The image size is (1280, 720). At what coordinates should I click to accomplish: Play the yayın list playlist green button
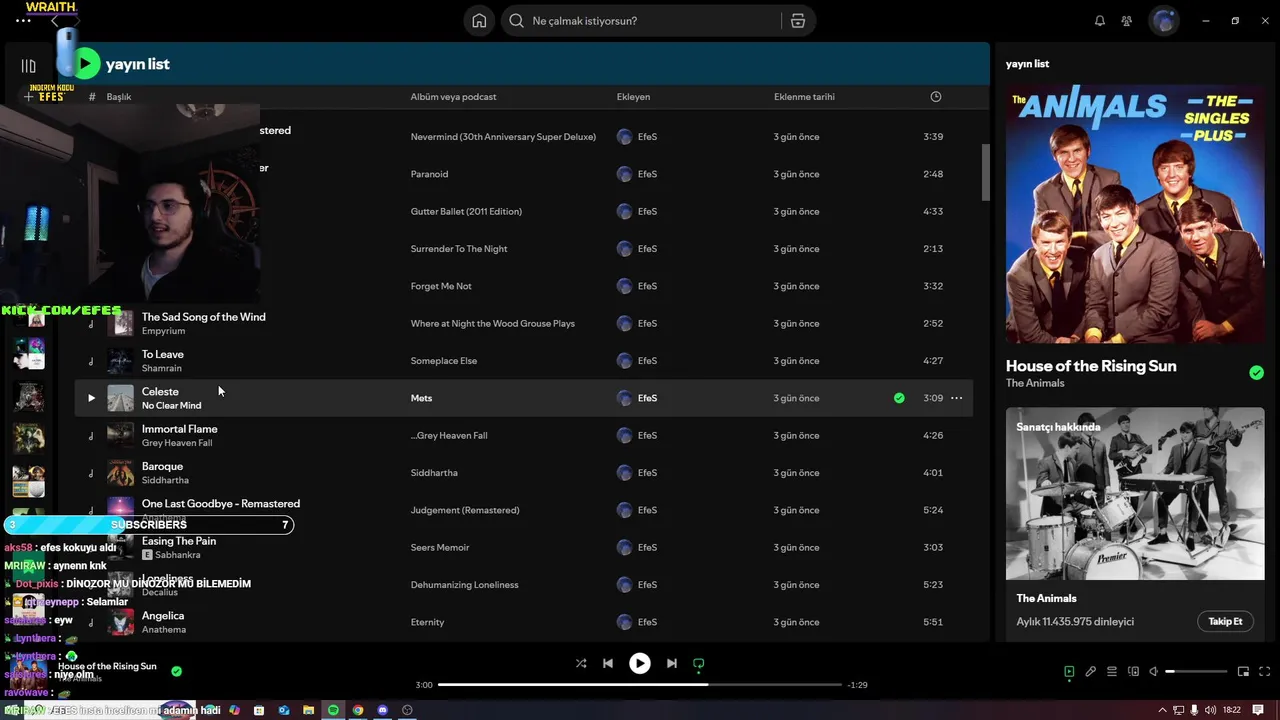pyautogui.click(x=86, y=64)
